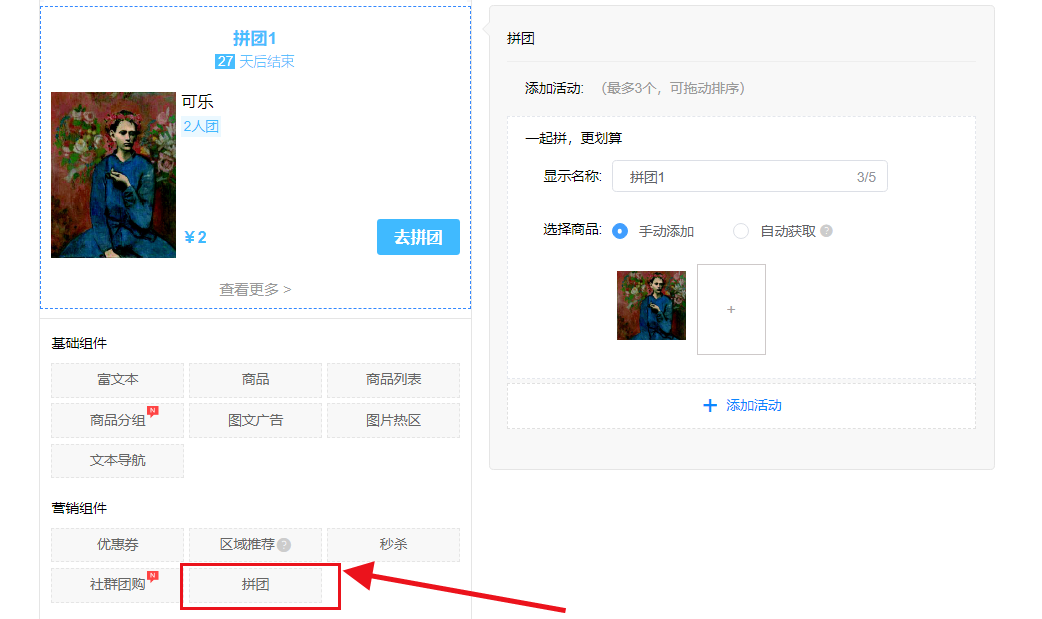Click the 可乐 product image in preview
Image resolution: width=1042 pixels, height=619 pixels.
pos(114,175)
